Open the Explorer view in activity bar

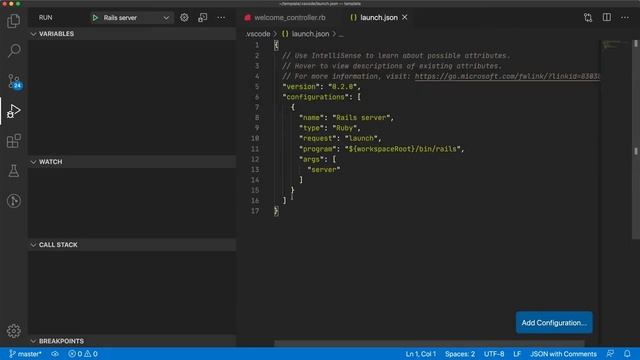tap(13, 21)
